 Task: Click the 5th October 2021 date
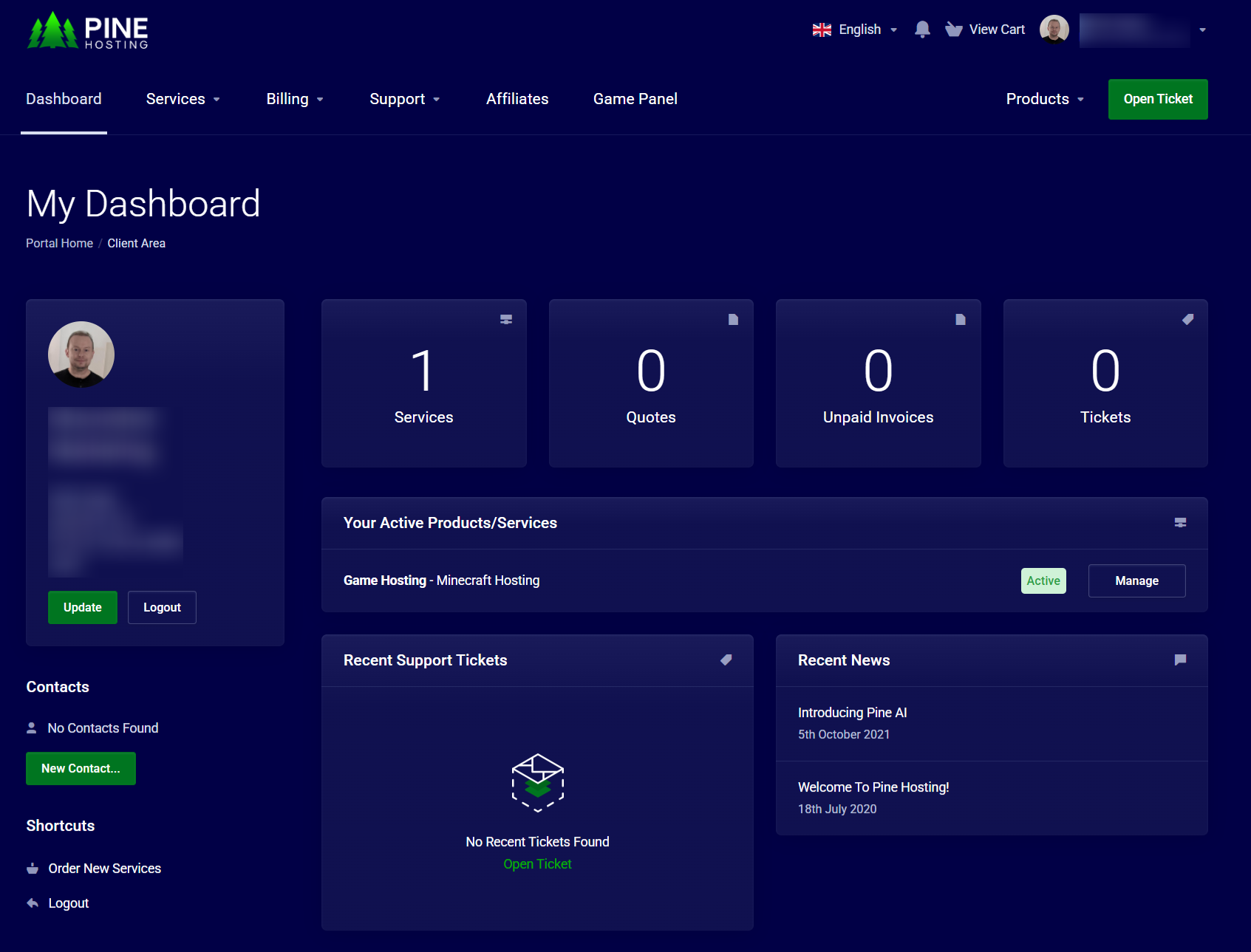coord(844,734)
